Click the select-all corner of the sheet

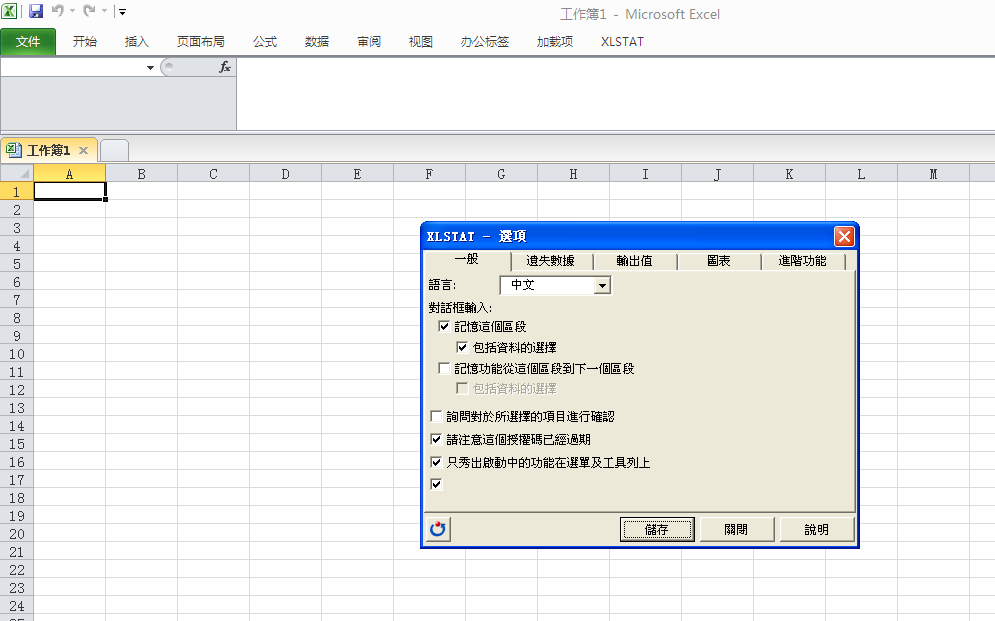[17, 173]
